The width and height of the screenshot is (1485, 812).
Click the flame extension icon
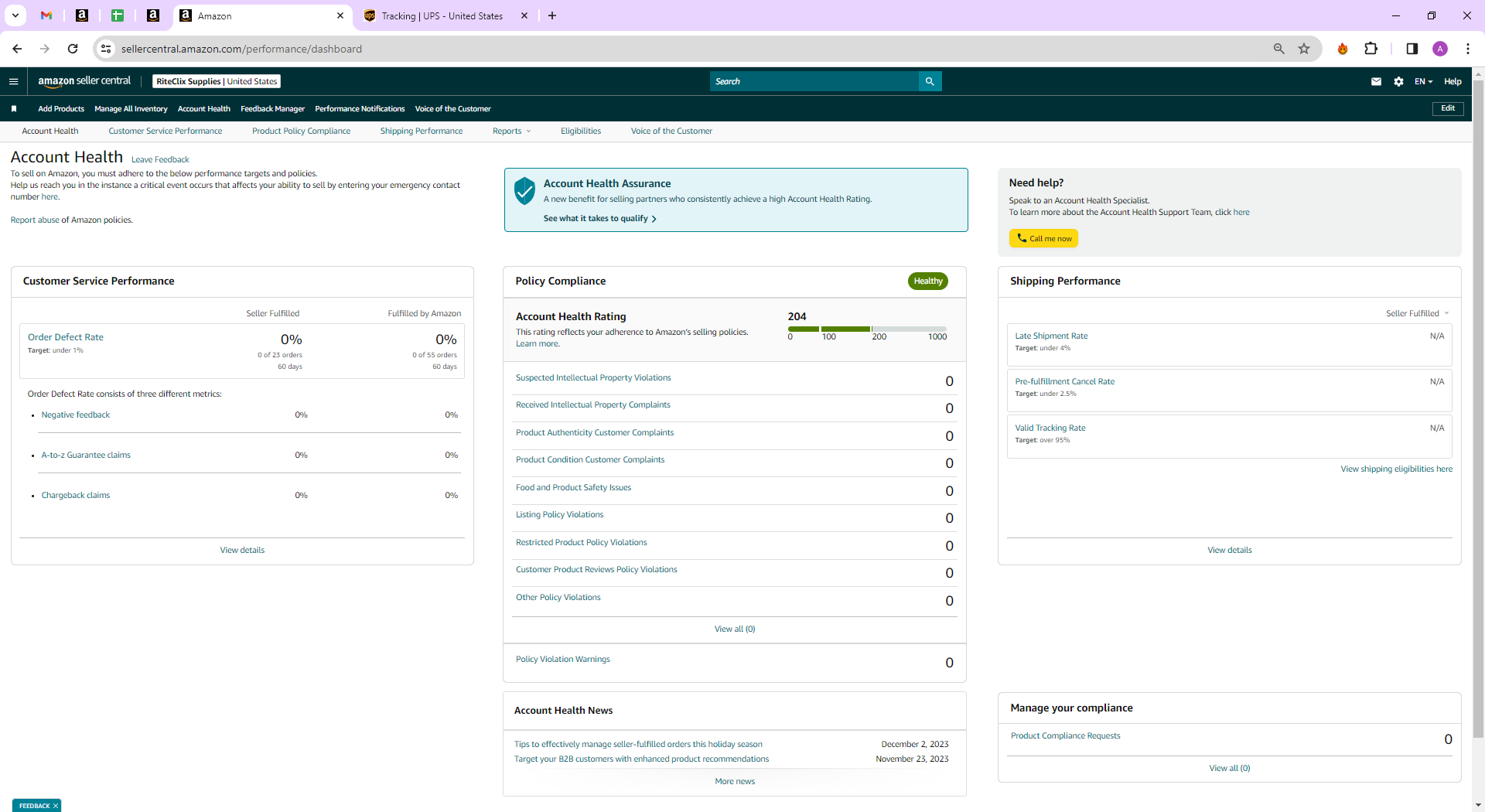[1343, 49]
